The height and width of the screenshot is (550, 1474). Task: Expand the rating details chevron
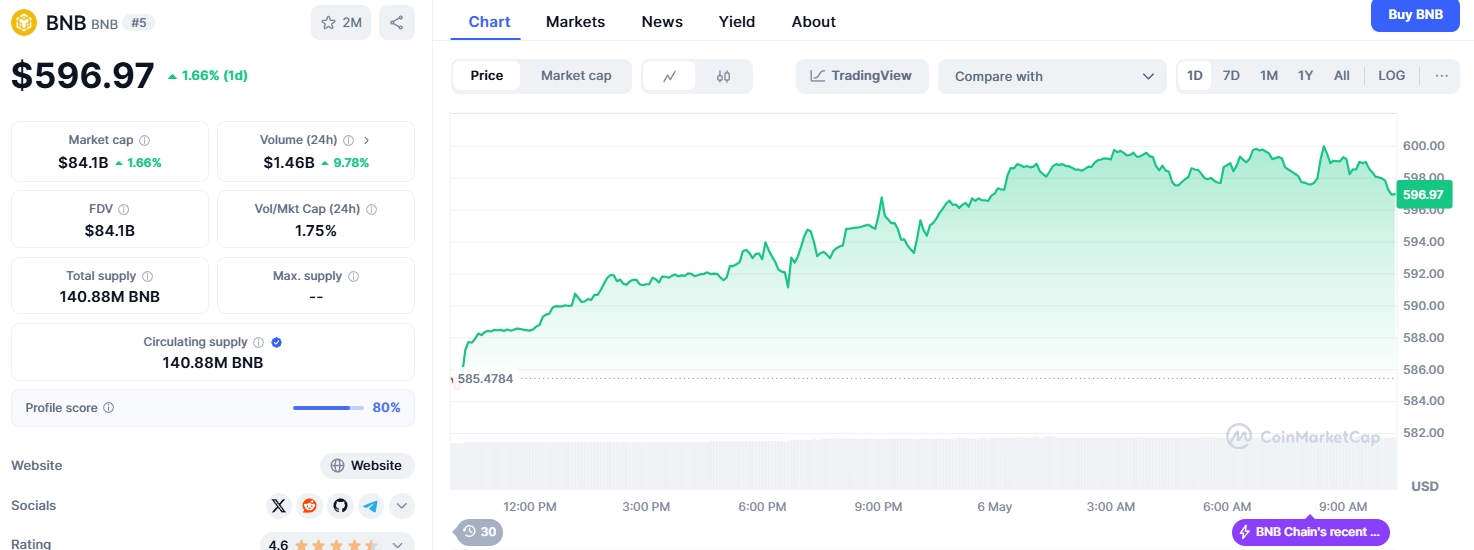397,545
